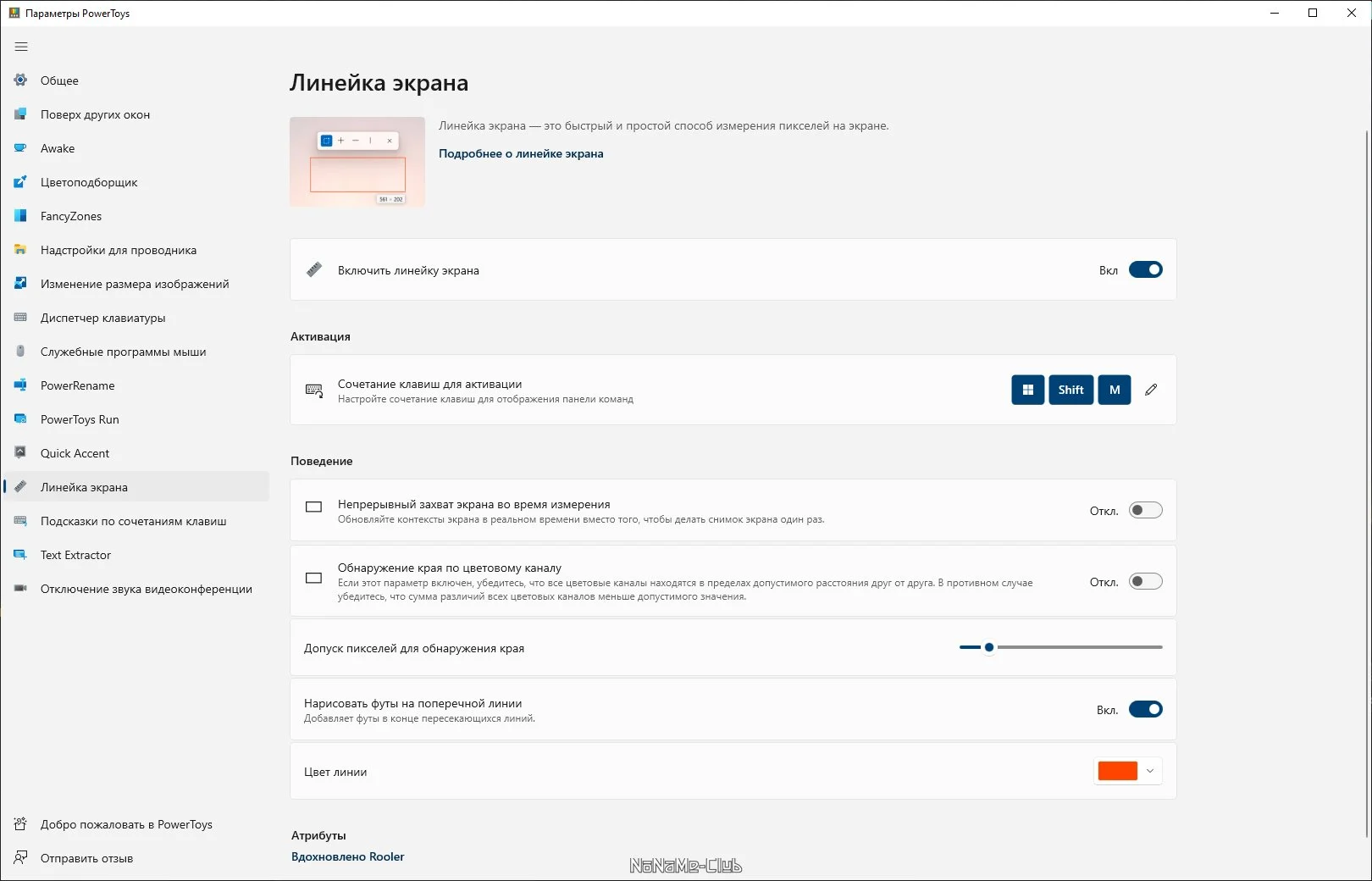Click the Добро пожаловать в PowerToys icon
1372x881 pixels.
point(20,824)
